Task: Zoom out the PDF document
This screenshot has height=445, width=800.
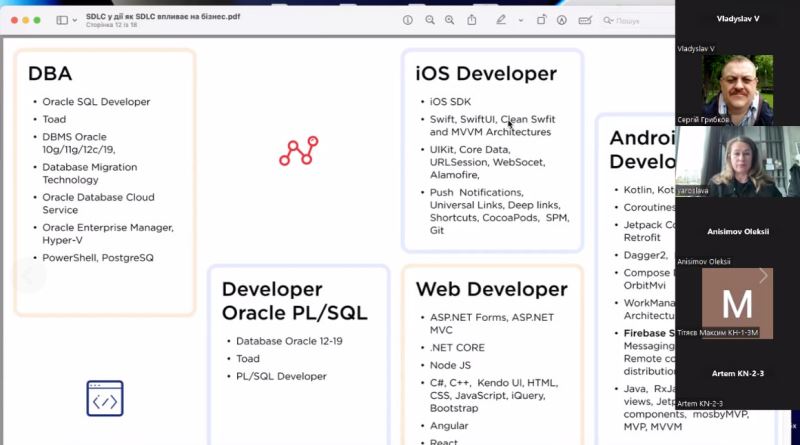Action: (x=430, y=20)
